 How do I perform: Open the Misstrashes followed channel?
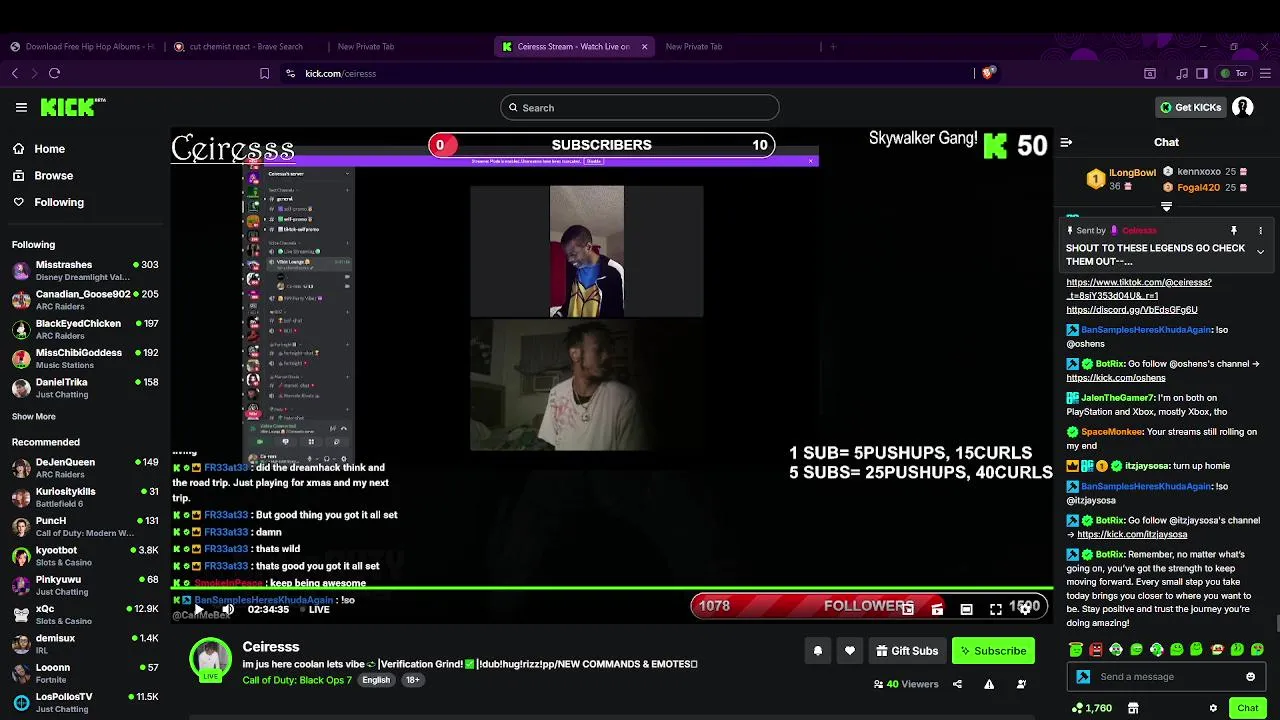pos(85,270)
